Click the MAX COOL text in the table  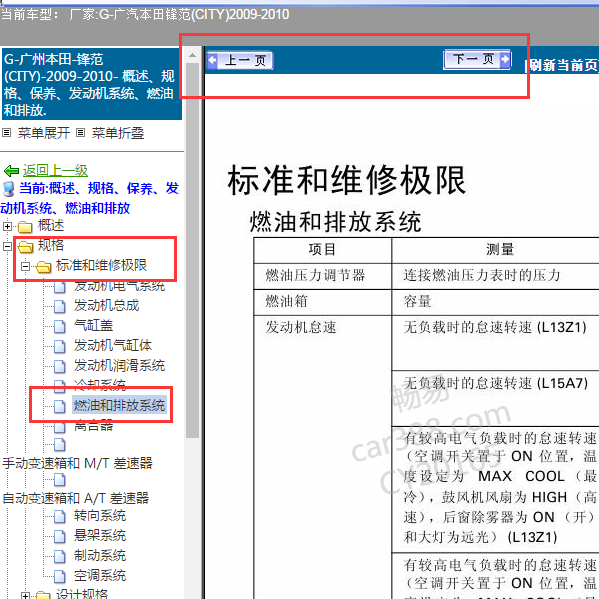click(521, 476)
